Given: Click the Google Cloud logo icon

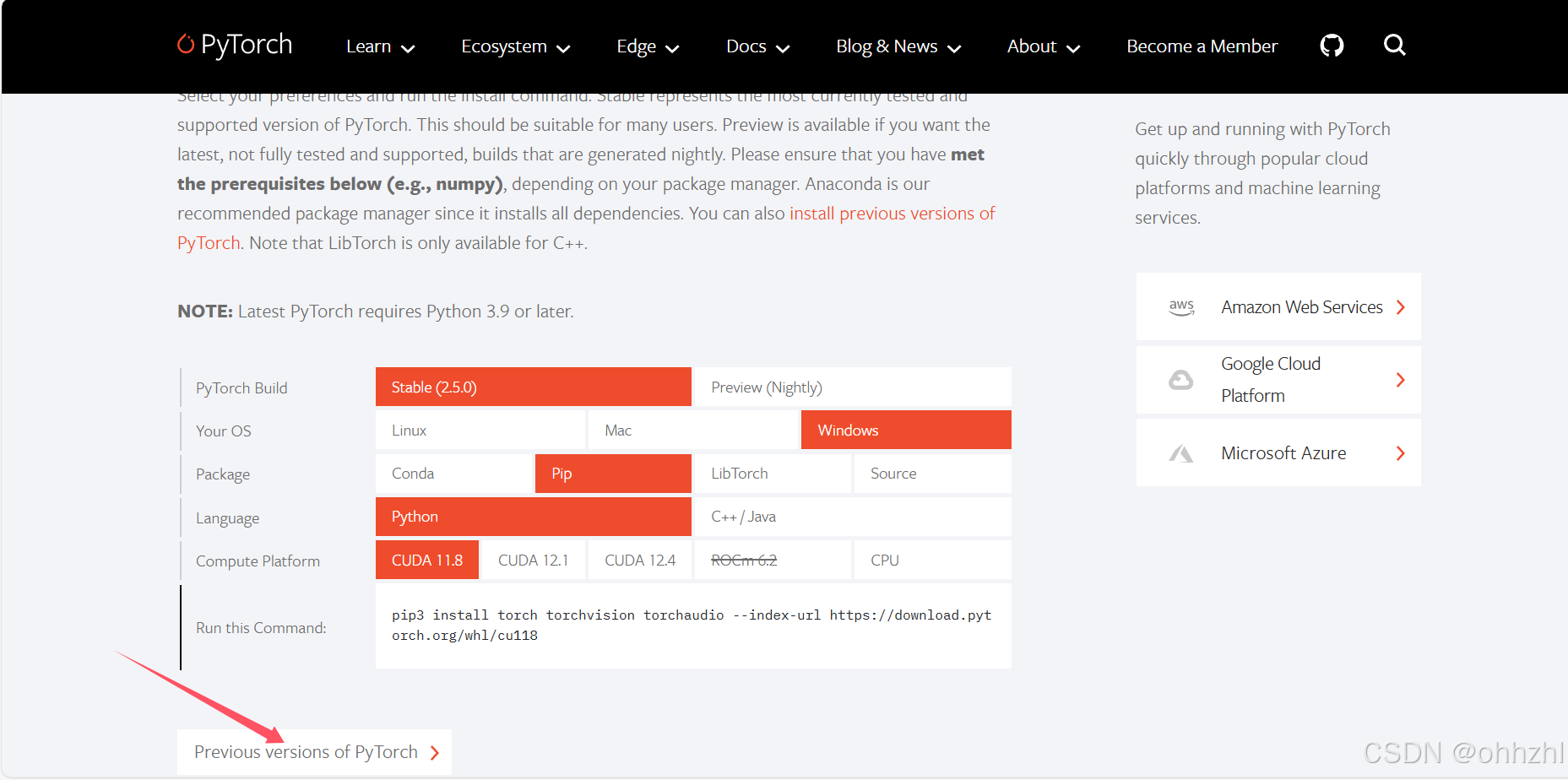Looking at the screenshot, I should [x=1180, y=380].
